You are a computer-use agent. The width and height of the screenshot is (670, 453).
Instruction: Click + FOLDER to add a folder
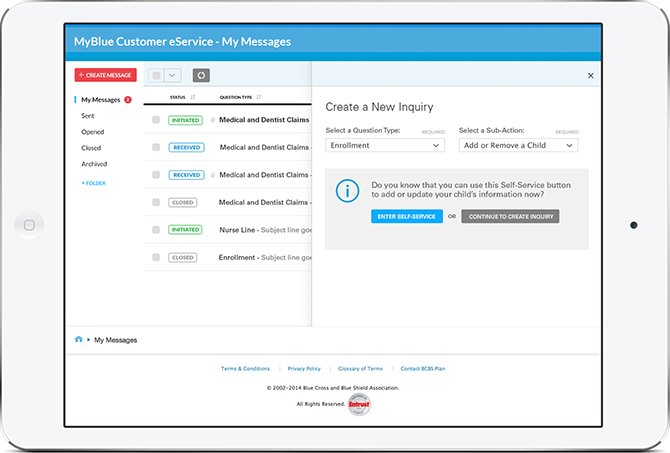pyautogui.click(x=94, y=183)
